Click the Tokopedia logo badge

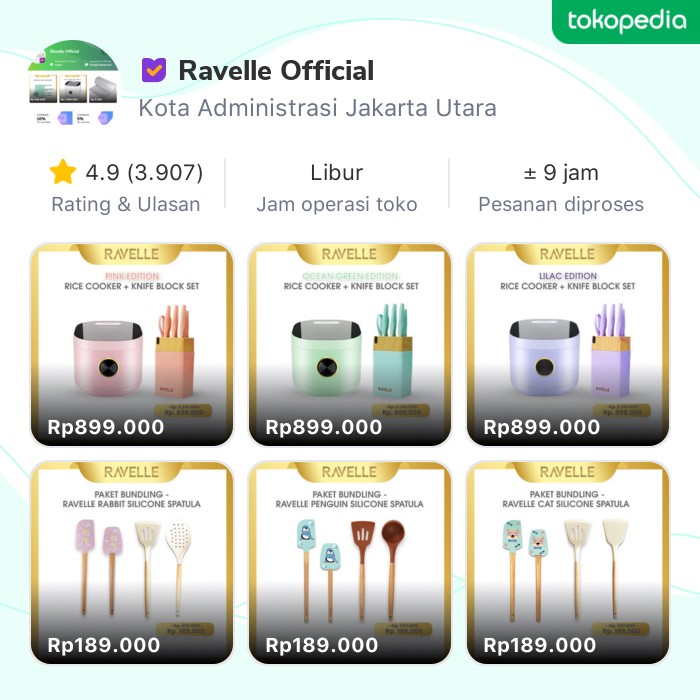tap(626, 21)
